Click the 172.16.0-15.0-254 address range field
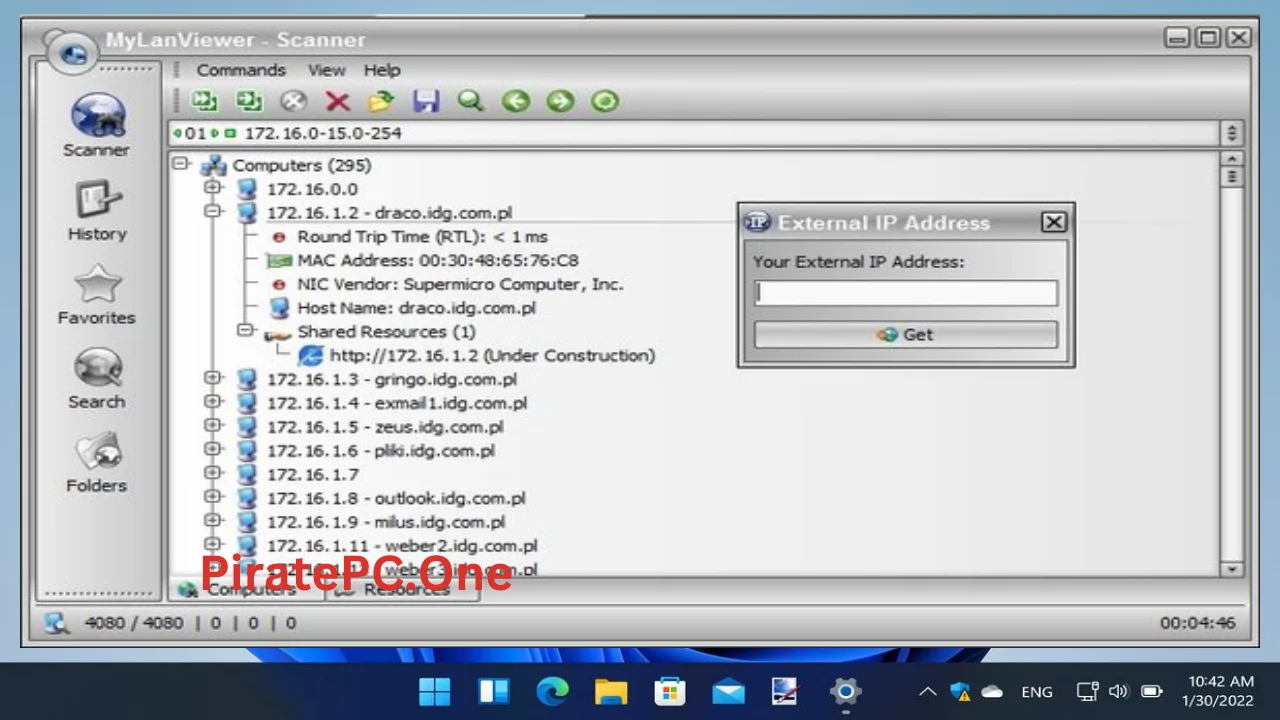Image resolution: width=1280 pixels, height=720 pixels. [x=694, y=133]
